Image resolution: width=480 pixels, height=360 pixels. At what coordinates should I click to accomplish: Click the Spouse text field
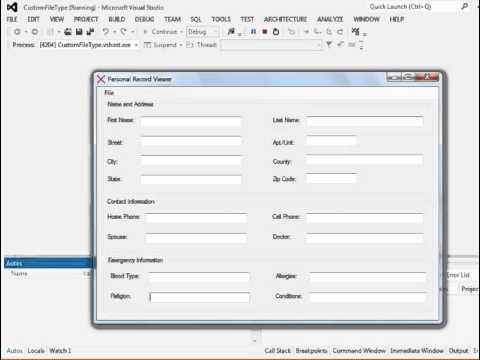196,238
